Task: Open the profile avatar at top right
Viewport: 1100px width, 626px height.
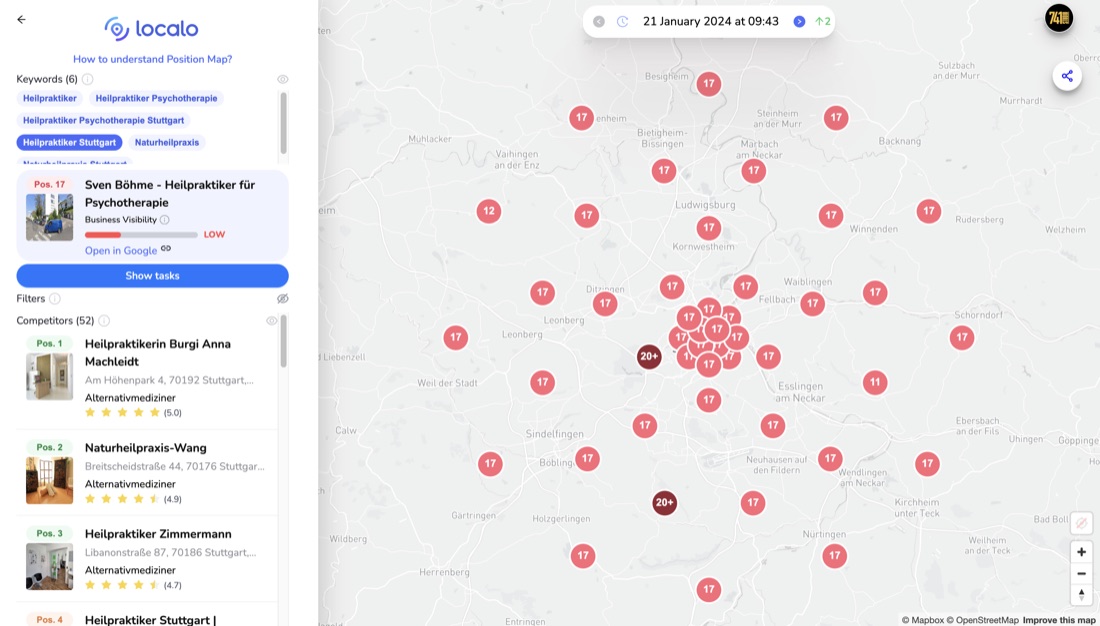Action: [1059, 18]
